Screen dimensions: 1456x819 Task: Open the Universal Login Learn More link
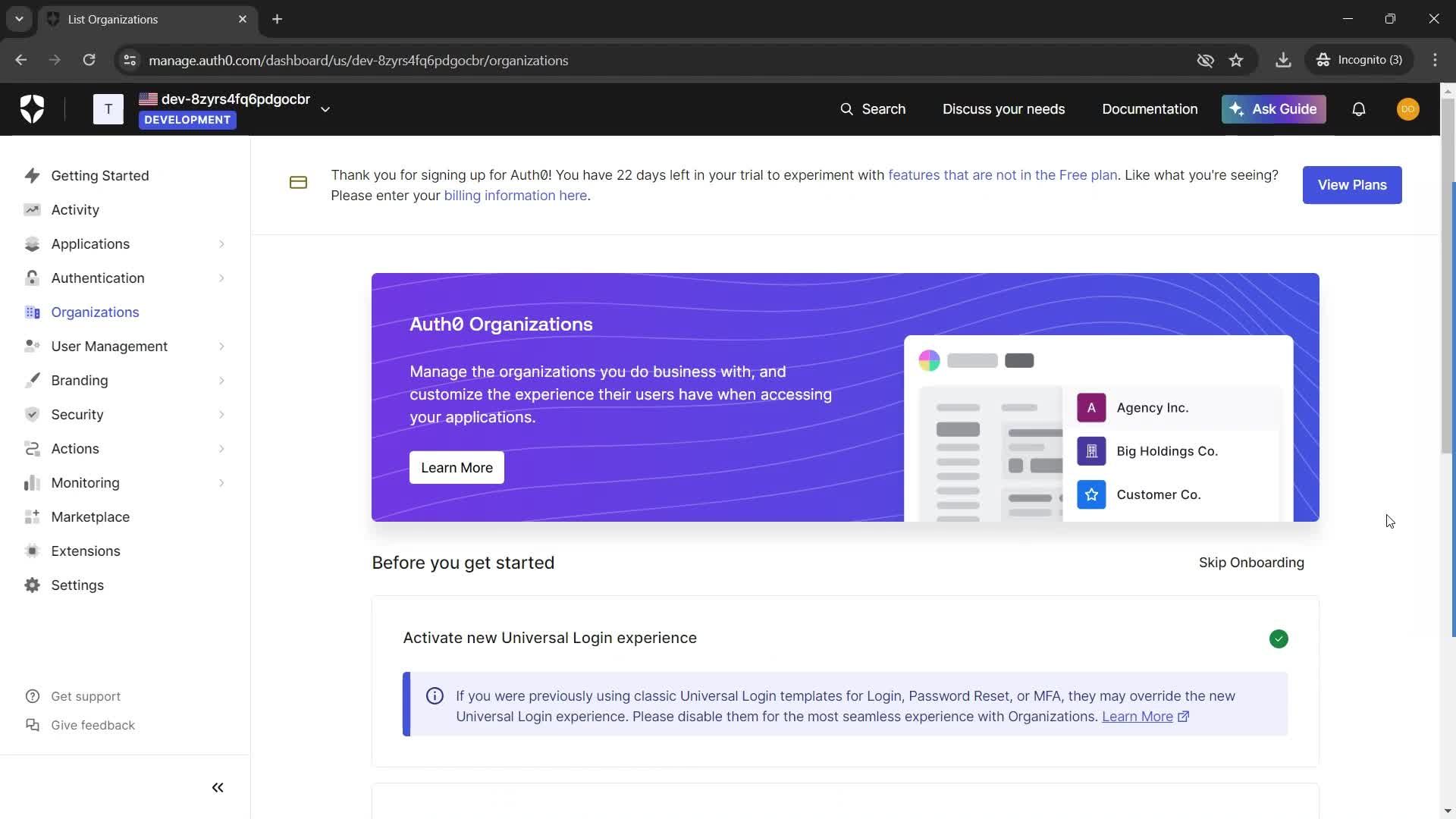(1145, 717)
